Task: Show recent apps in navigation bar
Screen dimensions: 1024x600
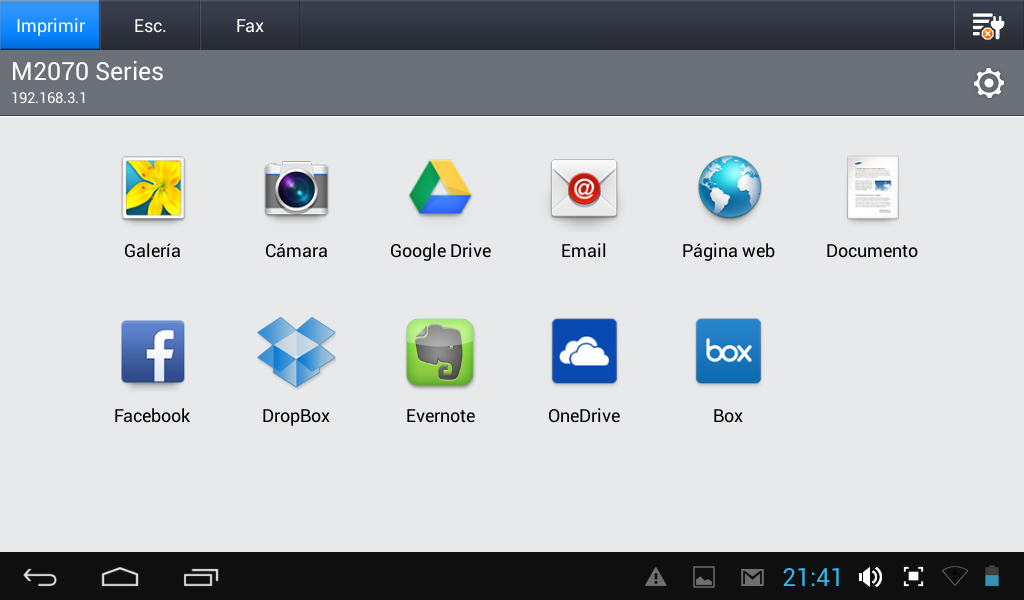Action: [x=200, y=577]
